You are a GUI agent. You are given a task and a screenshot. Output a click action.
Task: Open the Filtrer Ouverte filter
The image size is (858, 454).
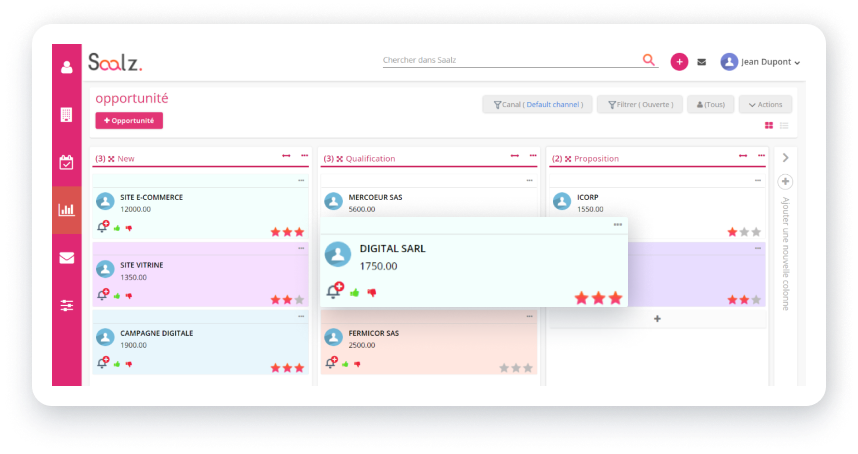(x=640, y=104)
